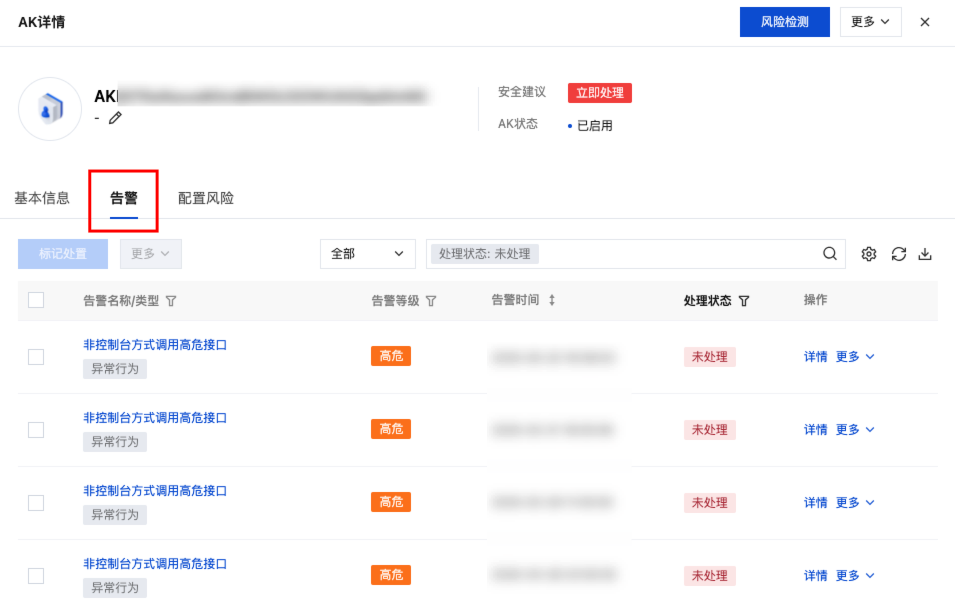Filter by 处理状态 funnel icon
The image size is (955, 607).
[744, 301]
